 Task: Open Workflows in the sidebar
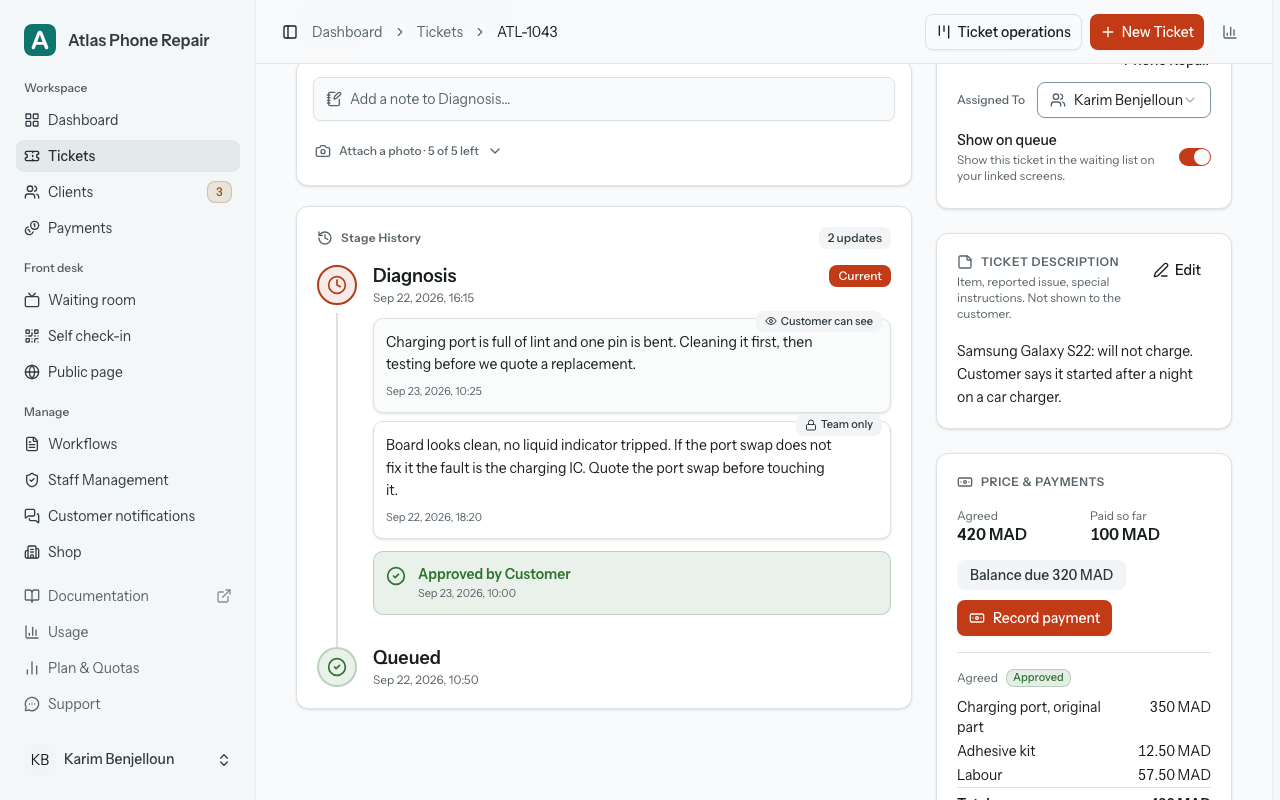tap(128, 444)
